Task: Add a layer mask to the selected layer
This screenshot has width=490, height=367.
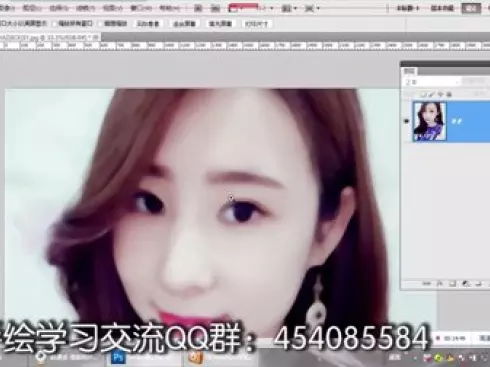Action: pyautogui.click(x=452, y=284)
